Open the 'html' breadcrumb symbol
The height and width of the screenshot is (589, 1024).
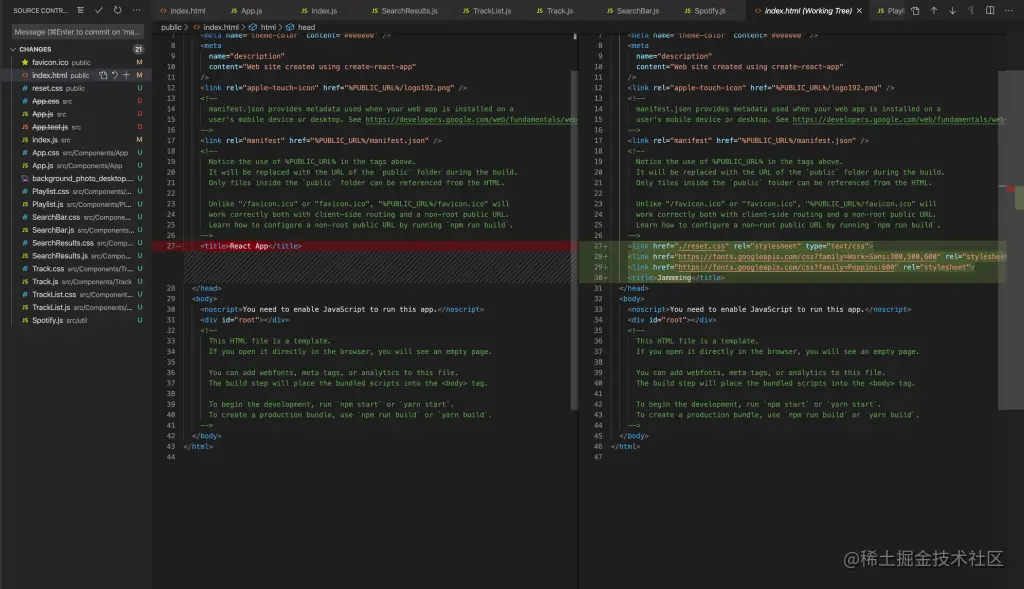click(268, 27)
